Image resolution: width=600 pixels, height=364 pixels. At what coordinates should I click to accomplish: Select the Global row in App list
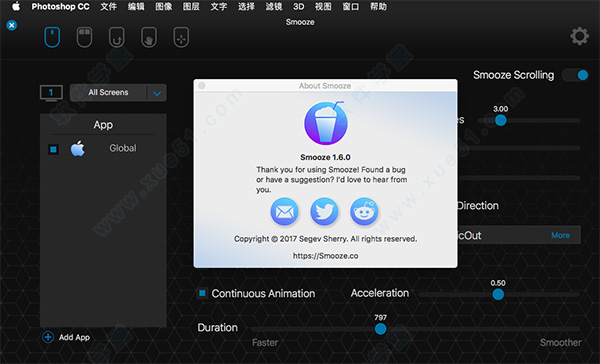103,149
